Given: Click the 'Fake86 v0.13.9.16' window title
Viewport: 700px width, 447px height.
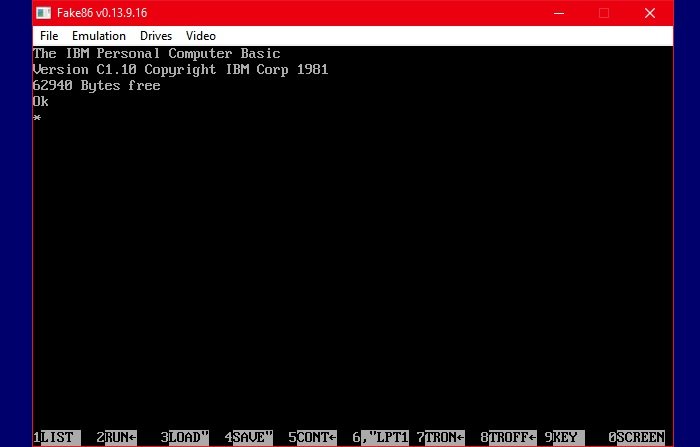Looking at the screenshot, I should click(102, 13).
